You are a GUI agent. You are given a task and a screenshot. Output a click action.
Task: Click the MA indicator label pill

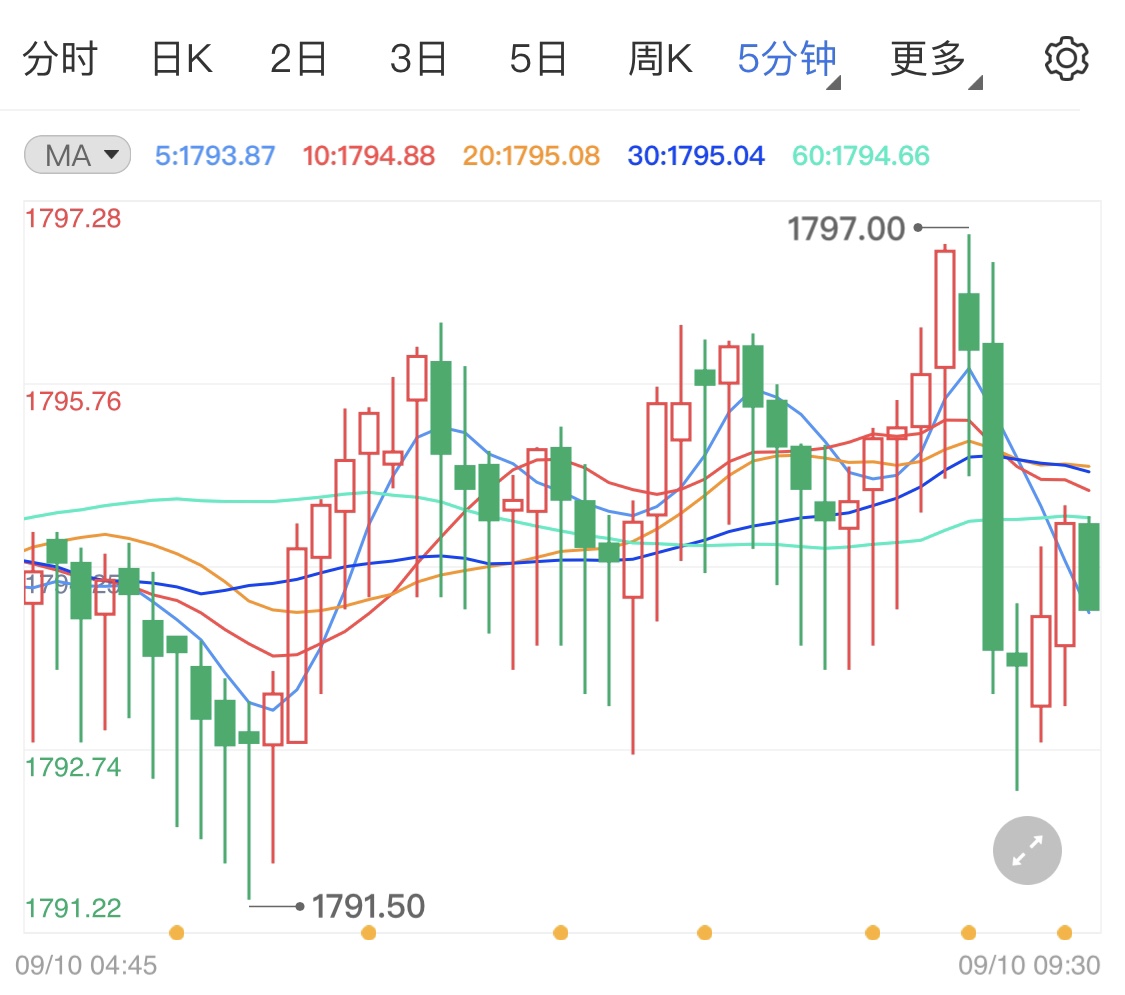(76, 154)
